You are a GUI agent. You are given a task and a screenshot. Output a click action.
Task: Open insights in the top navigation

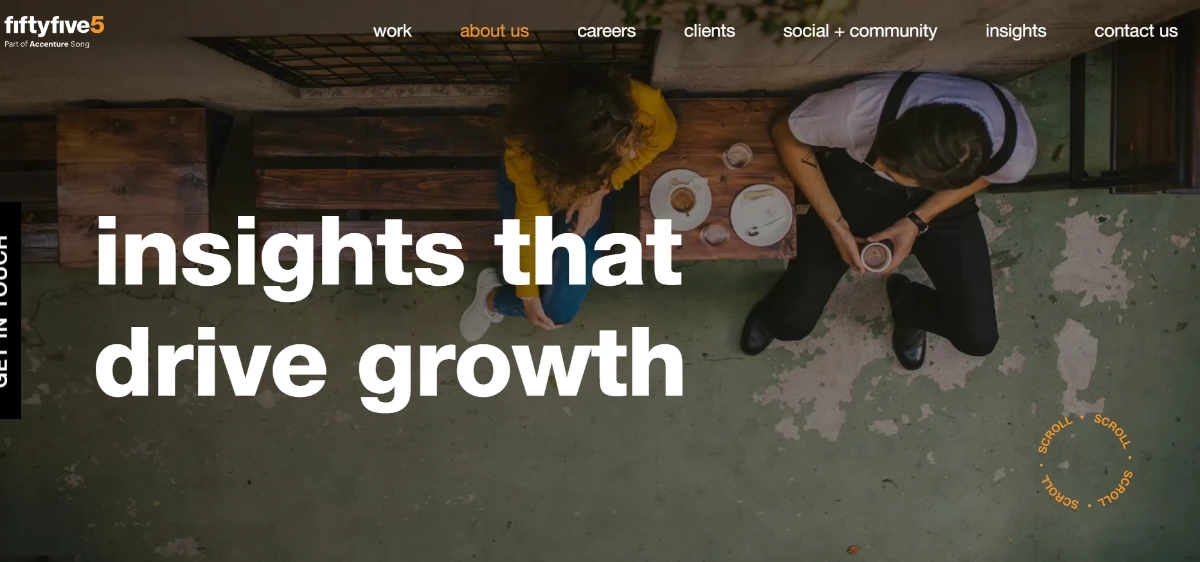(x=1015, y=31)
